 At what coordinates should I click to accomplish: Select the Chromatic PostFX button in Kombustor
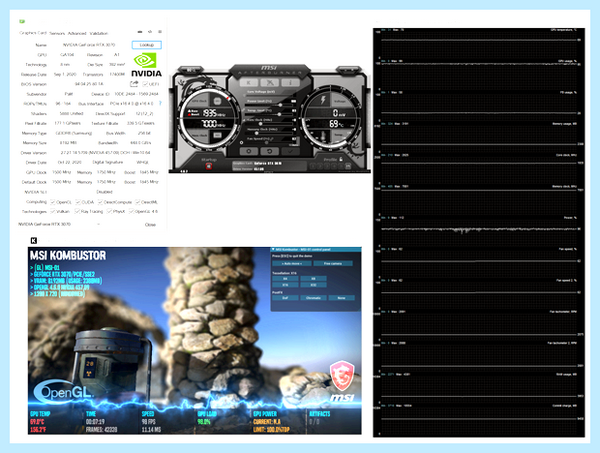tap(313, 298)
